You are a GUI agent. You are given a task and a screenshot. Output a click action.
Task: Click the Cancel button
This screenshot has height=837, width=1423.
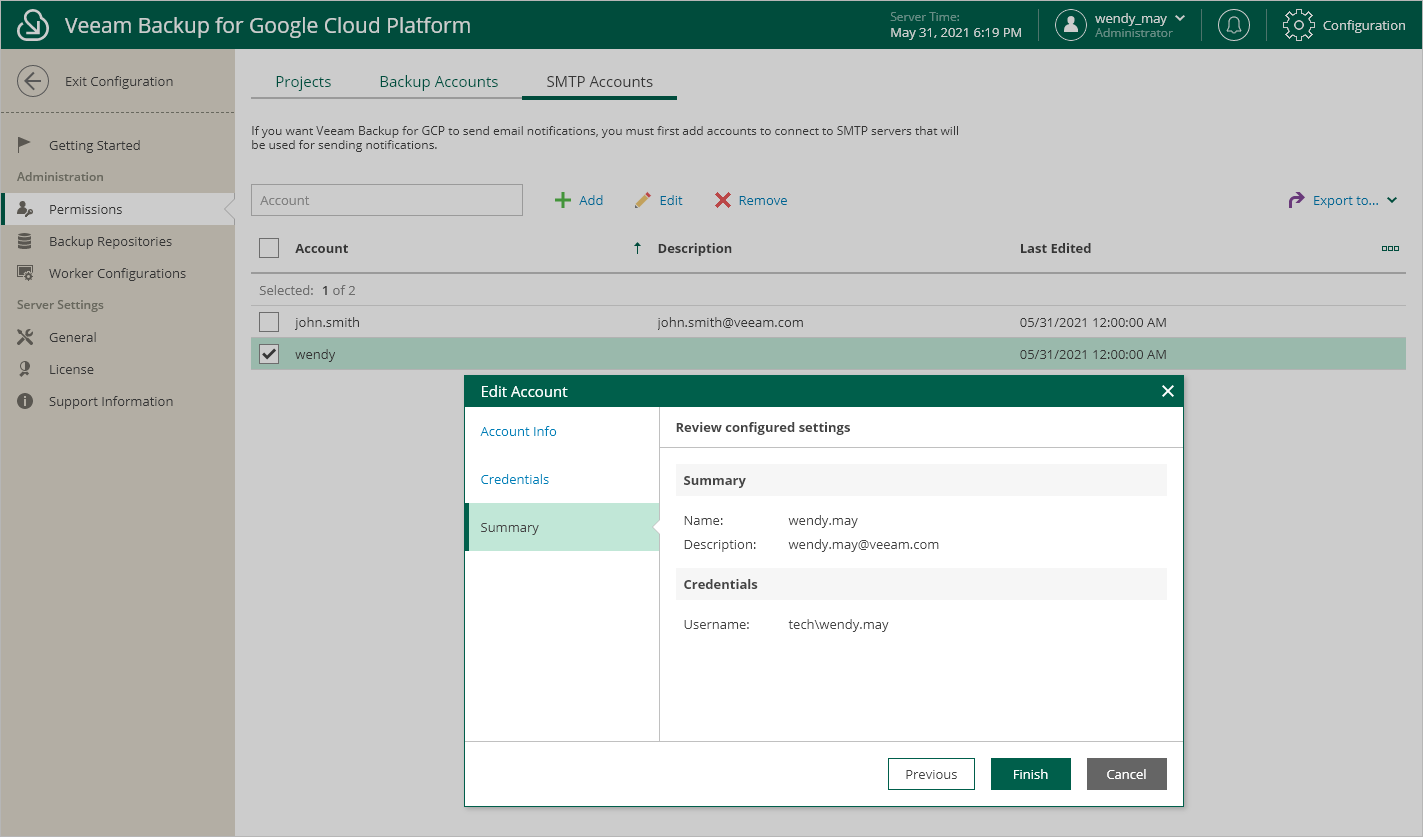pos(1127,774)
